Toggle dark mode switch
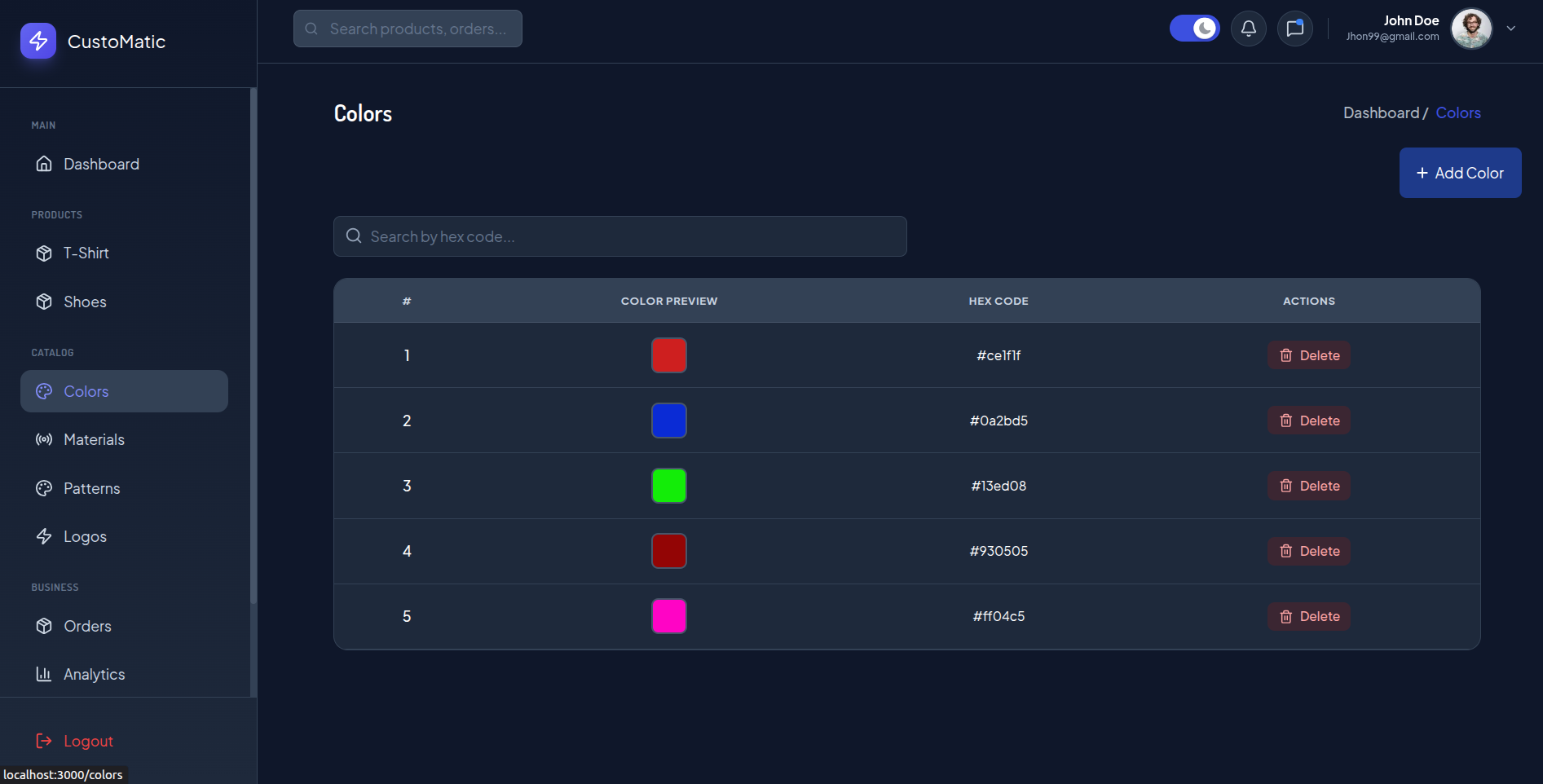1543x784 pixels. tap(1194, 29)
